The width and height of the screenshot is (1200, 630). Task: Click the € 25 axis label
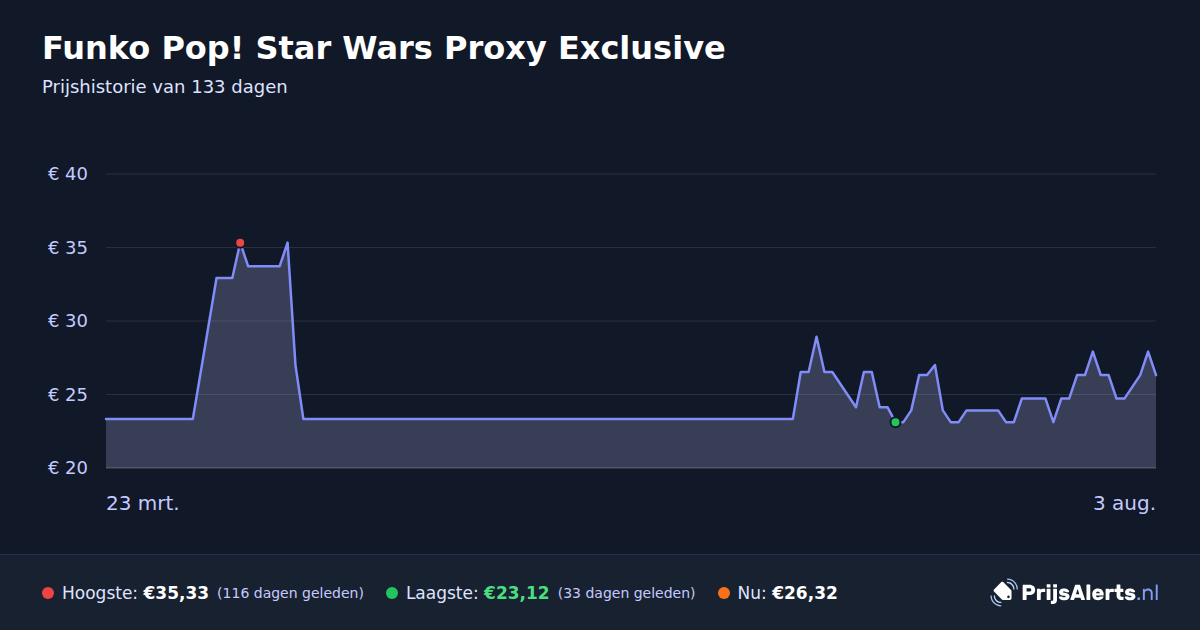(68, 395)
